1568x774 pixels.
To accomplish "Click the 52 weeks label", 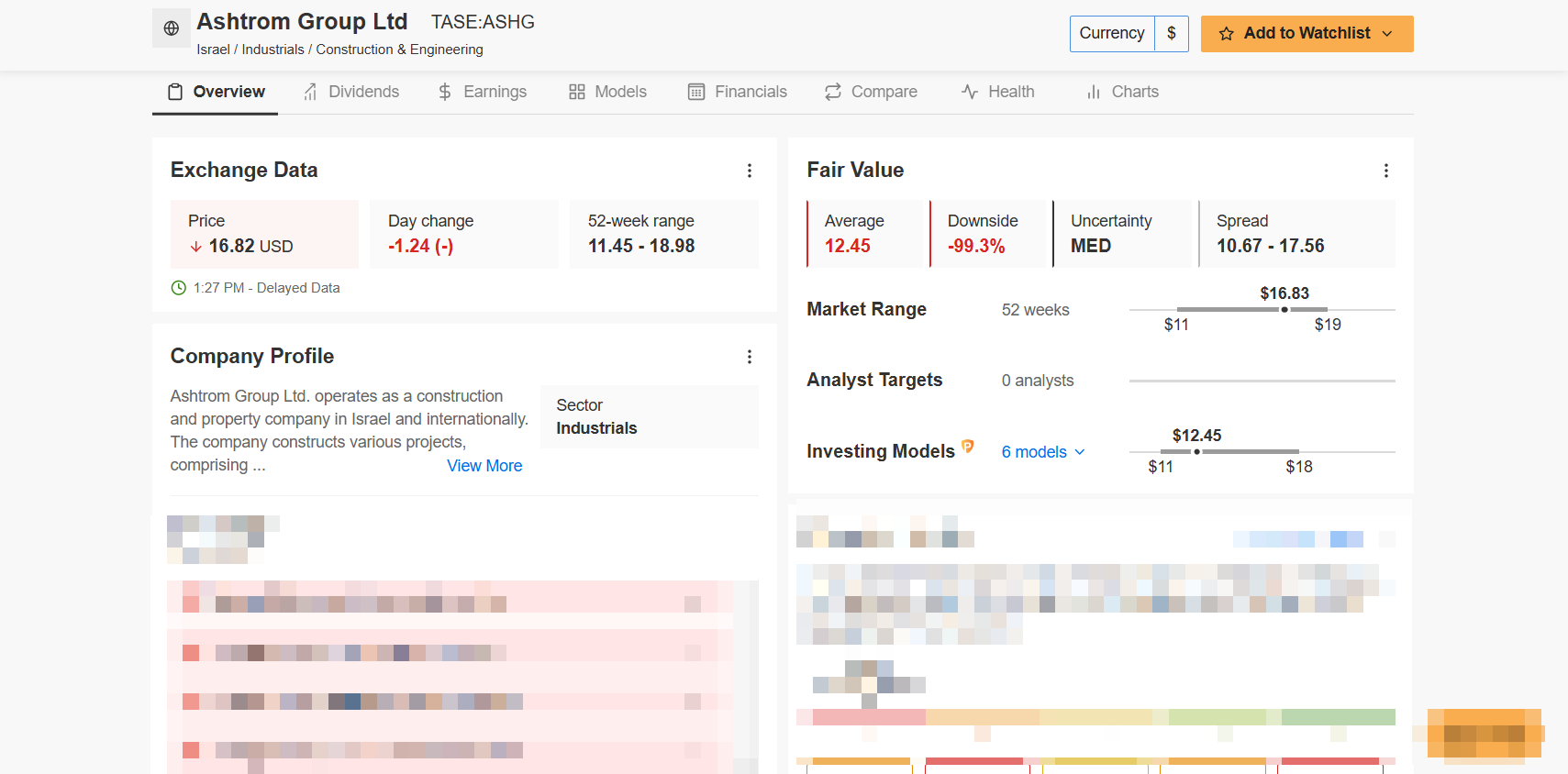I will (x=1035, y=310).
